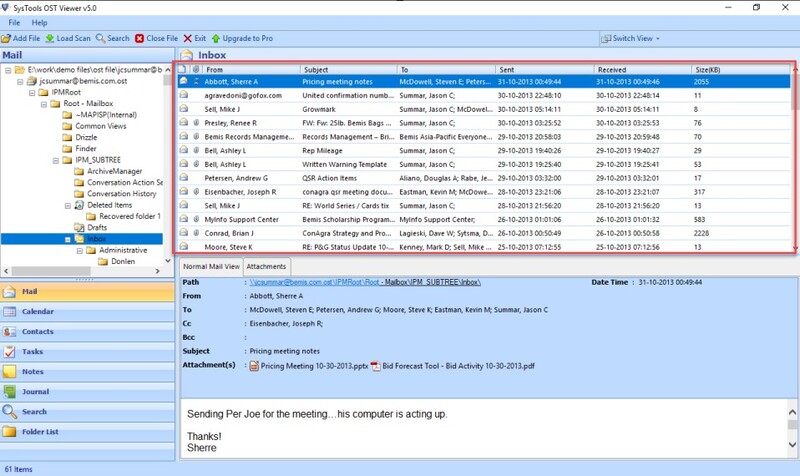
Task: Collapse the IPM_SUBTREE folder node
Action: point(54,159)
